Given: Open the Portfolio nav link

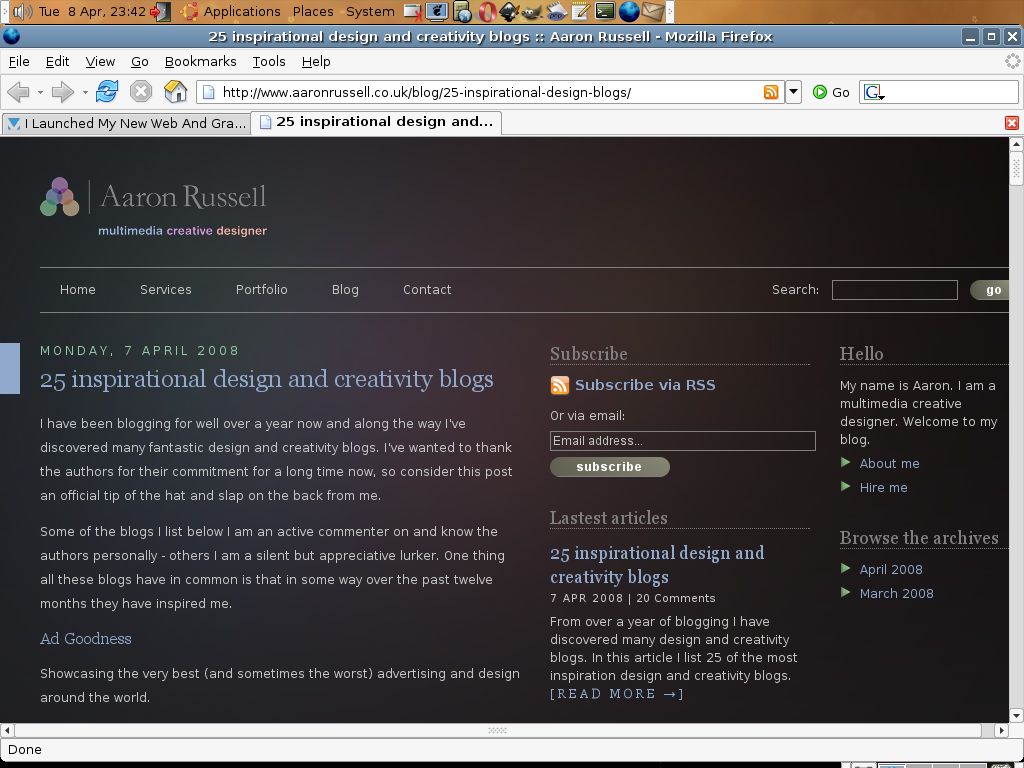Looking at the screenshot, I should [x=262, y=289].
